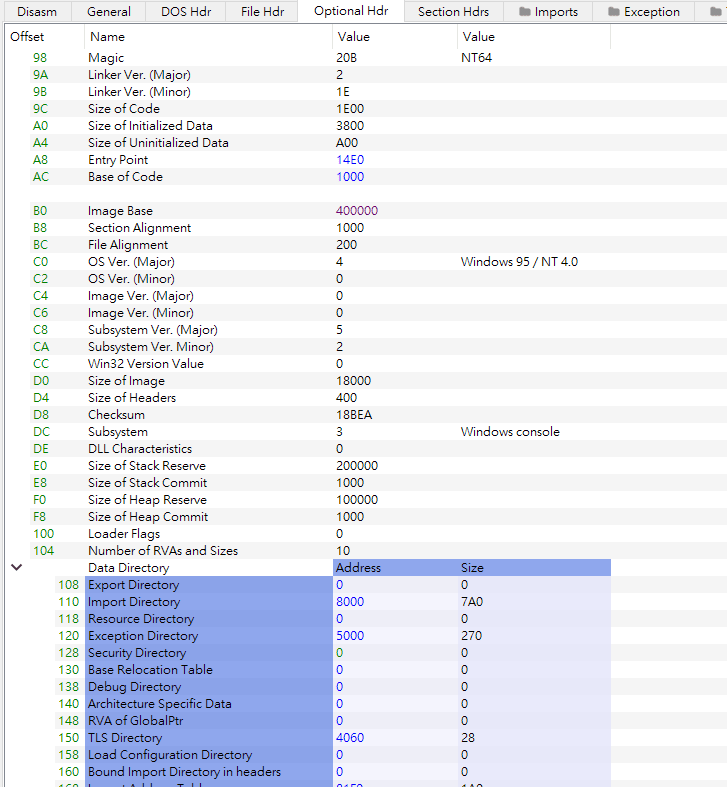The image size is (727, 787).
Task: Follow Import Directory address 8000
Action: coord(350,601)
